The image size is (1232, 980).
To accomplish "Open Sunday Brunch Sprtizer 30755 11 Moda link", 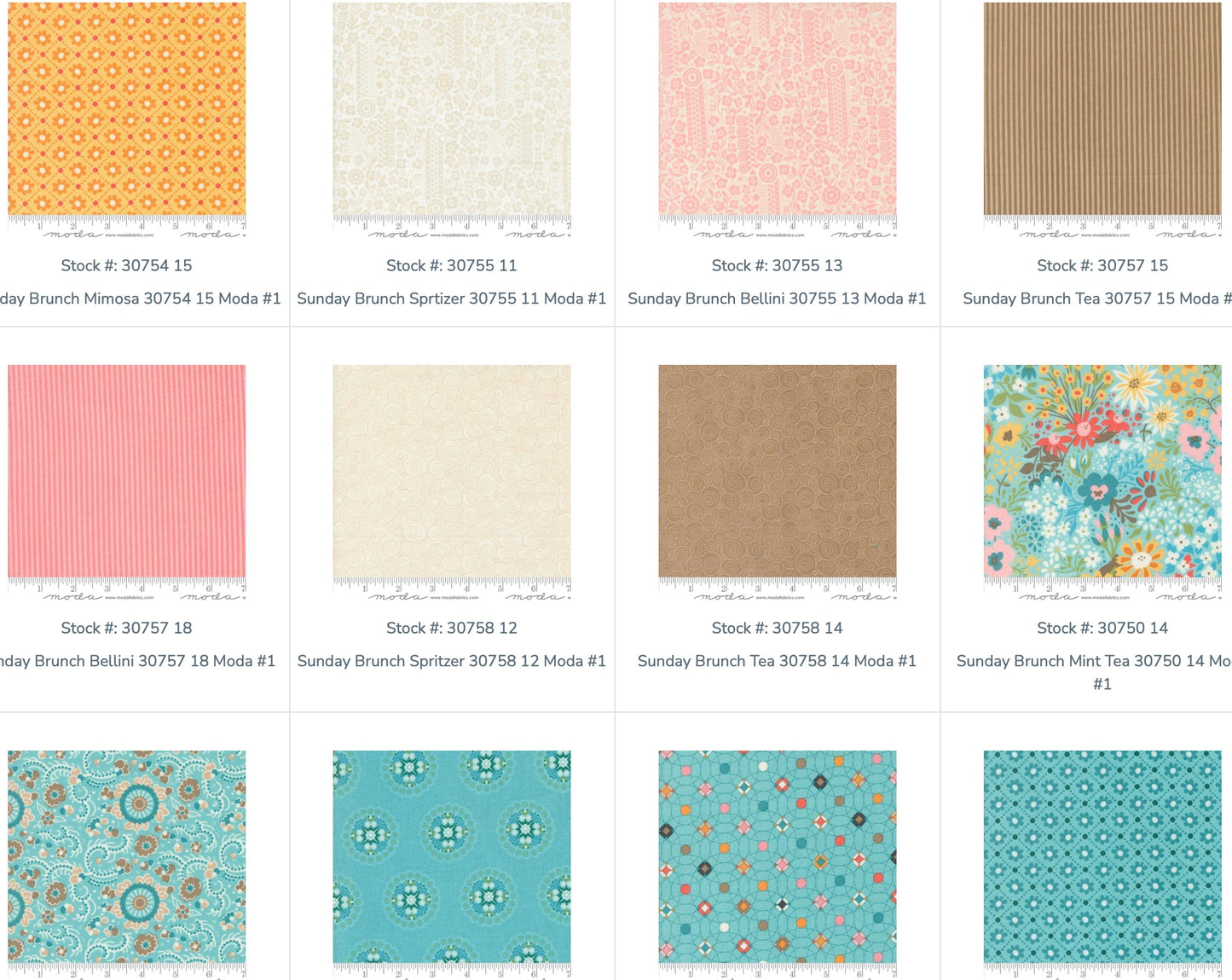I will (452, 299).
